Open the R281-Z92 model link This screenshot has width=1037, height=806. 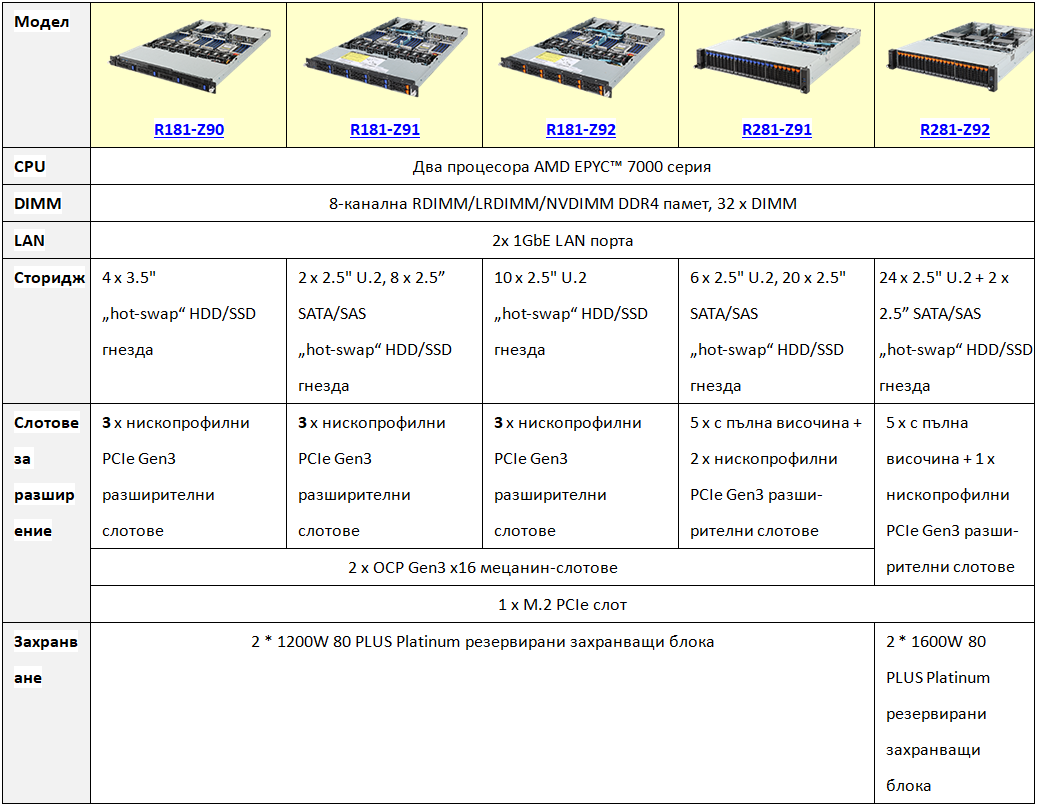pos(955,130)
